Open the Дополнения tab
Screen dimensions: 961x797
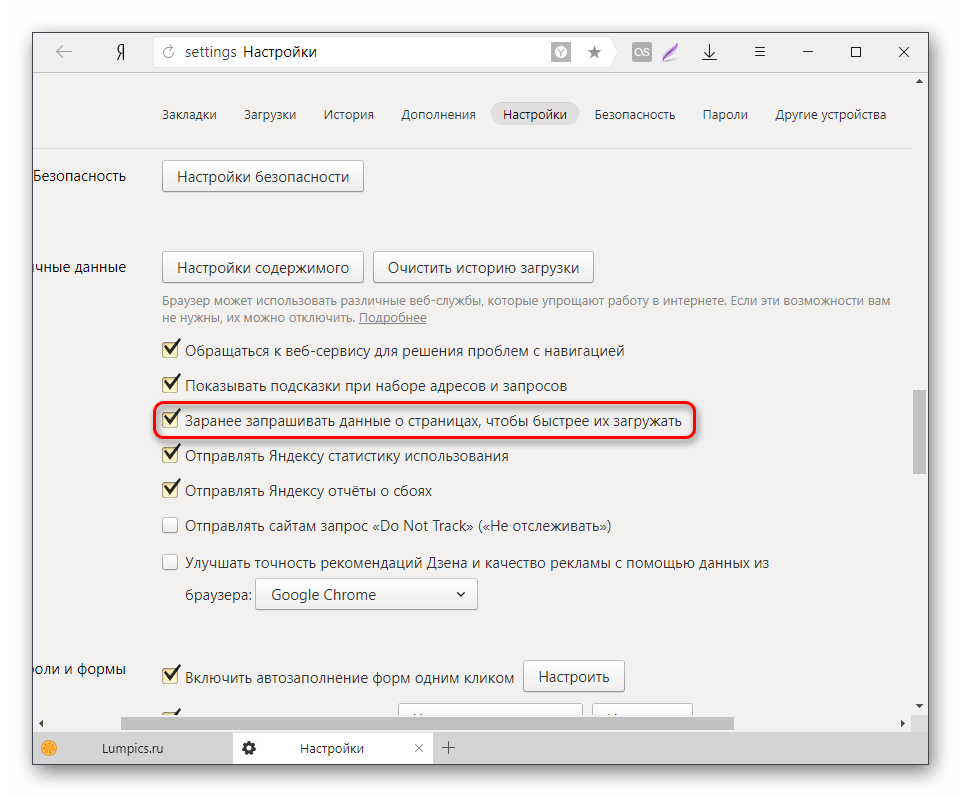(x=438, y=115)
